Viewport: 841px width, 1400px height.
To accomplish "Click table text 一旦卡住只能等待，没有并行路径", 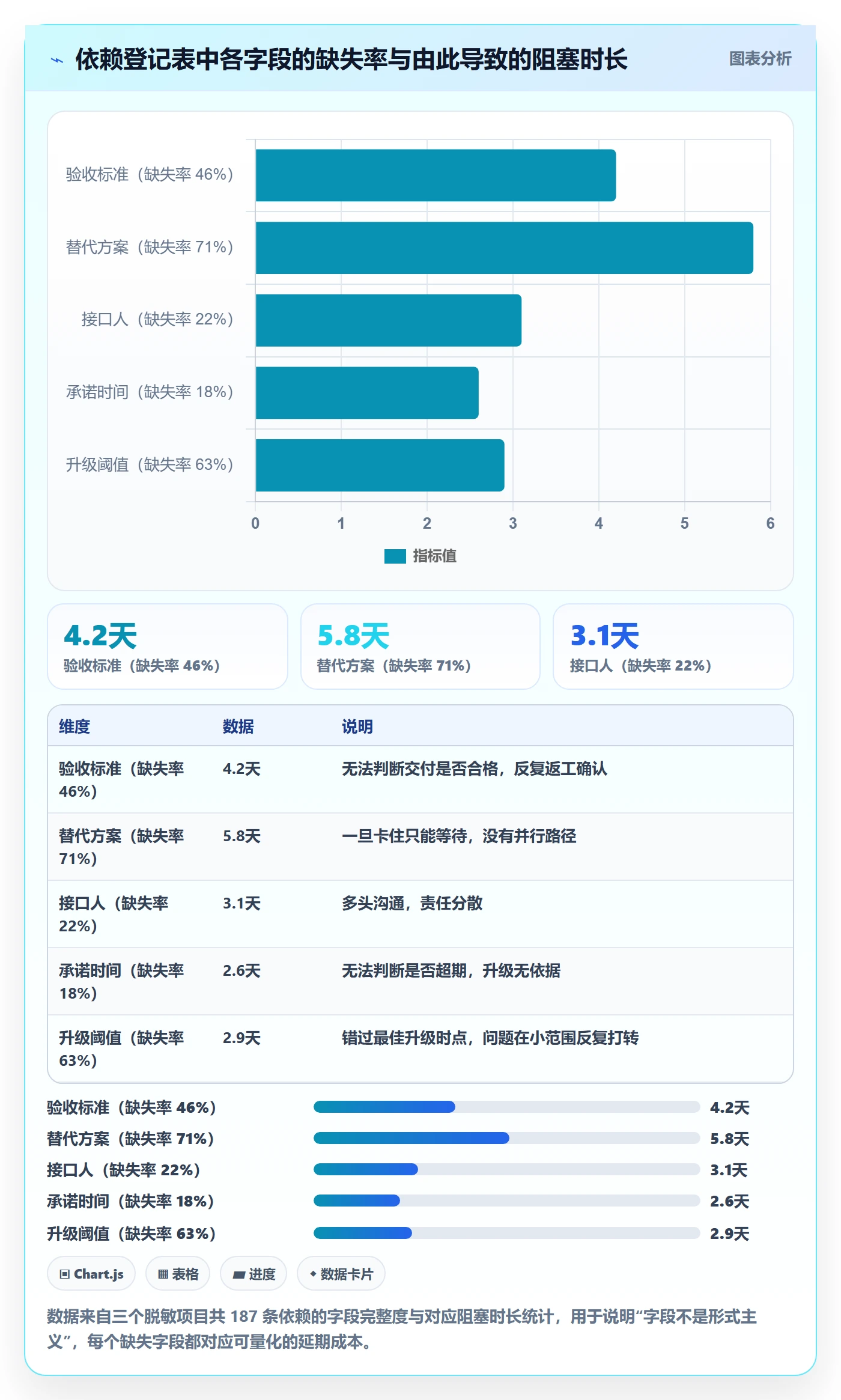I will point(459,836).
